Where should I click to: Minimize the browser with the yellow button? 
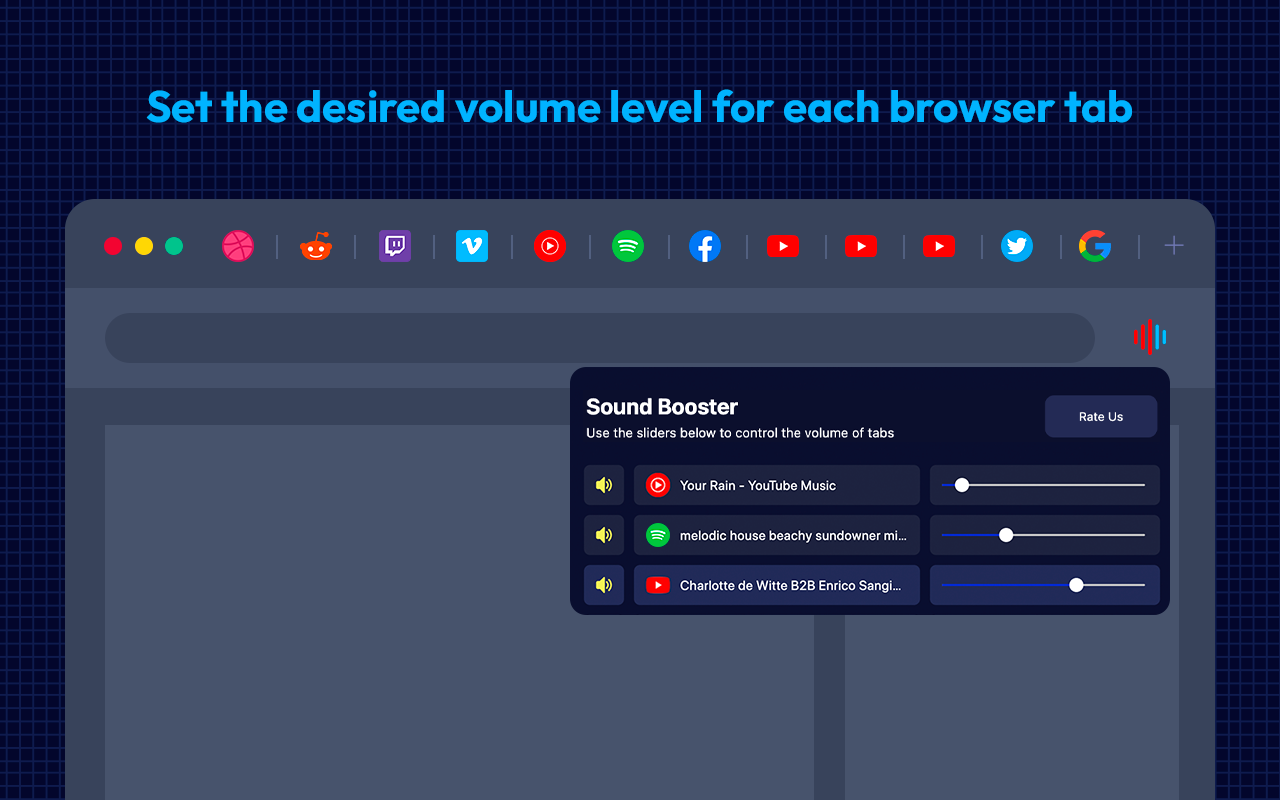144,246
